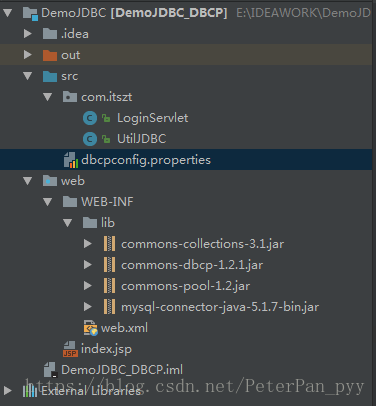Click the web resource folder icon

point(50,181)
